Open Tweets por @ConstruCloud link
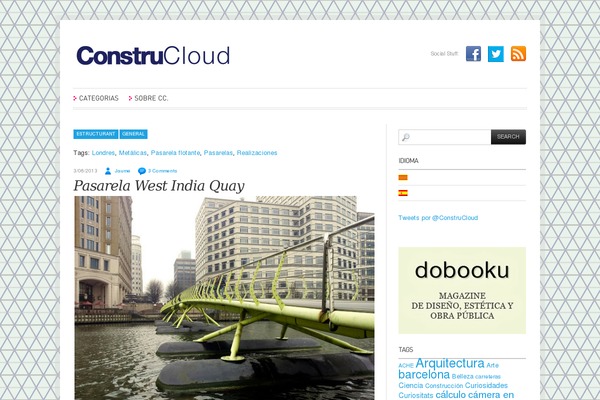 pos(438,218)
